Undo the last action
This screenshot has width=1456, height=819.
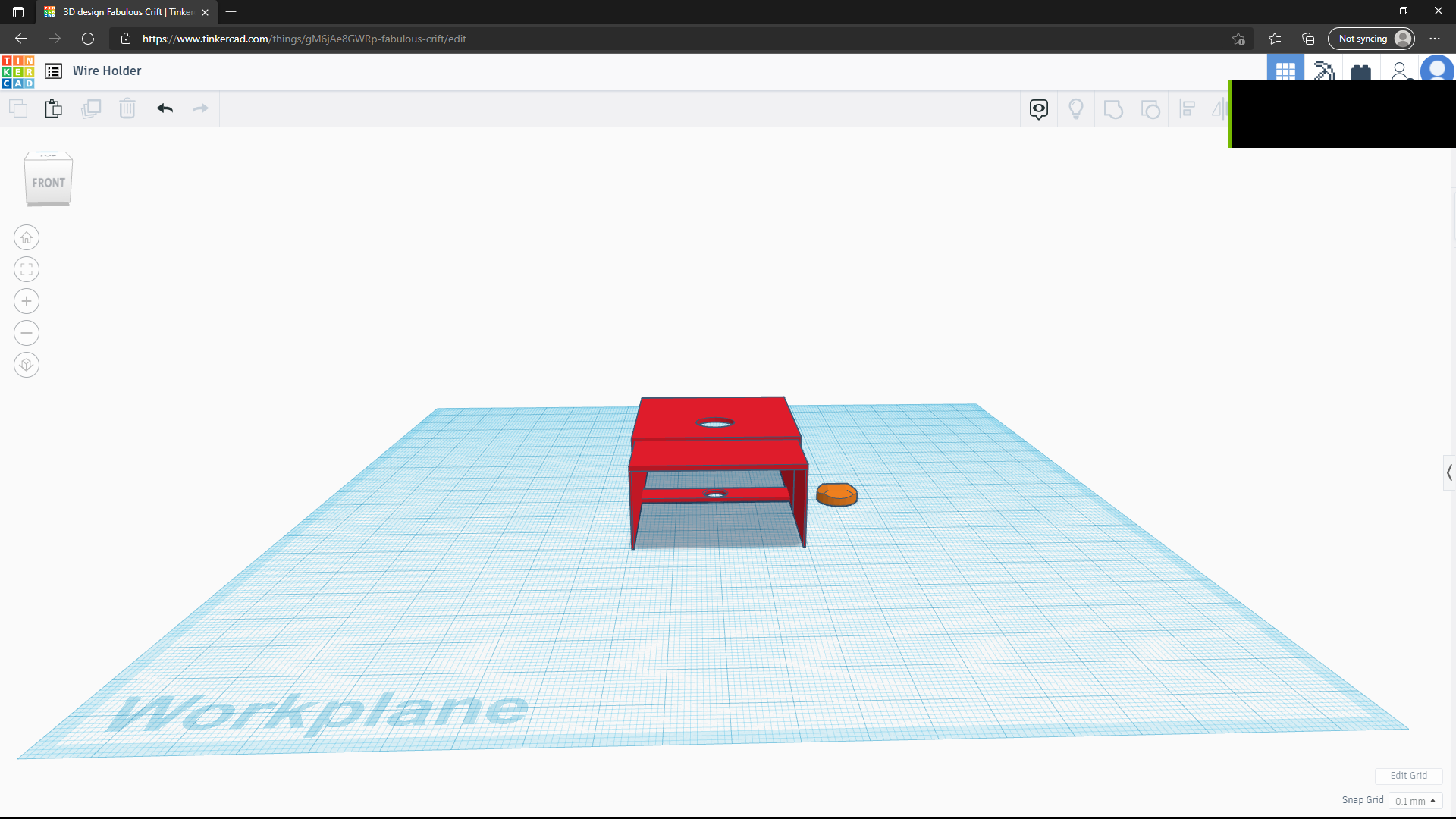(165, 108)
